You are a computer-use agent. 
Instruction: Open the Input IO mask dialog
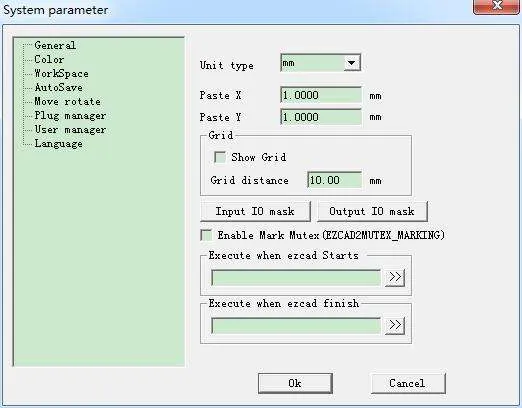(255, 211)
